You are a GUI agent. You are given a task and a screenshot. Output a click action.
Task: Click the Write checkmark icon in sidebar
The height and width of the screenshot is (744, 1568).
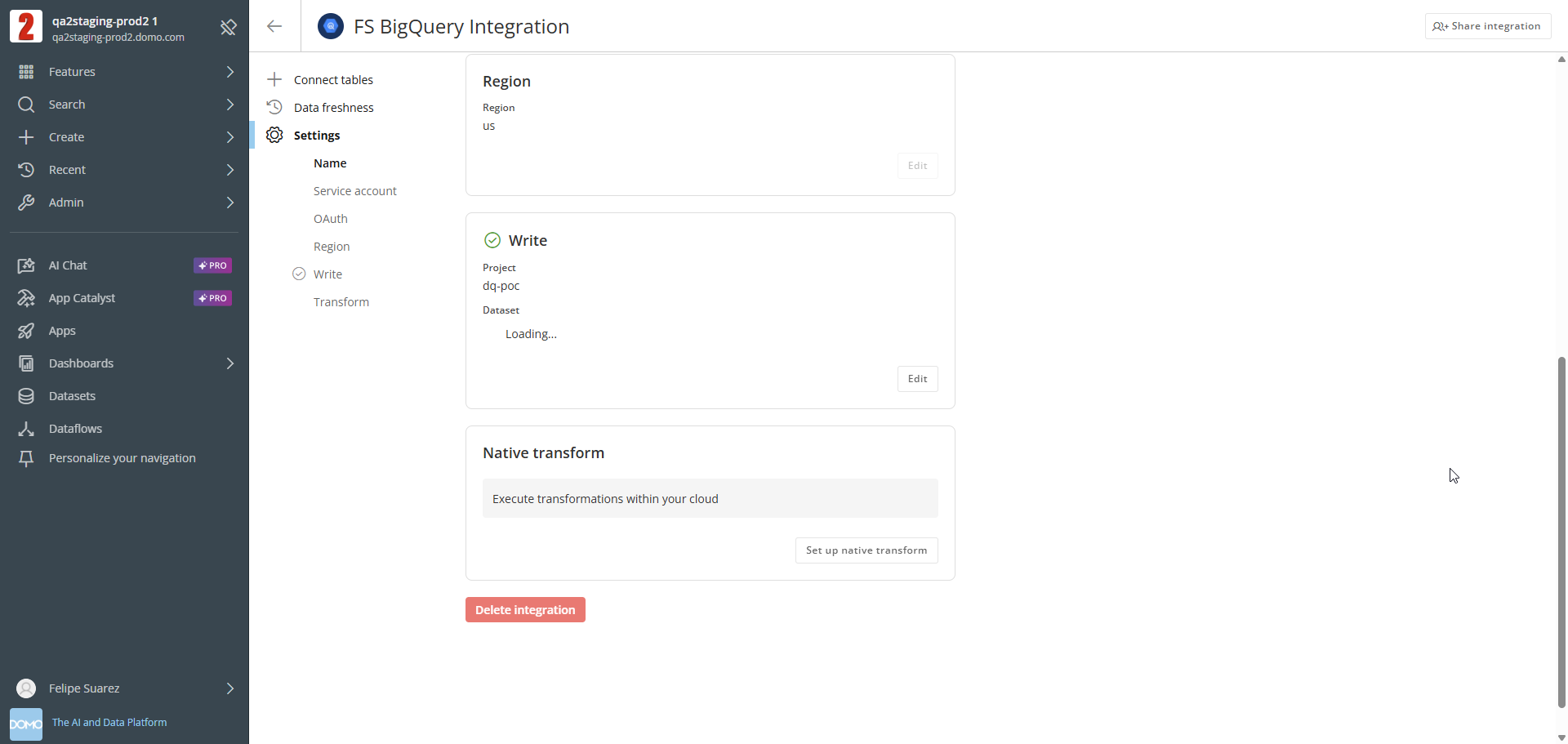point(299,274)
